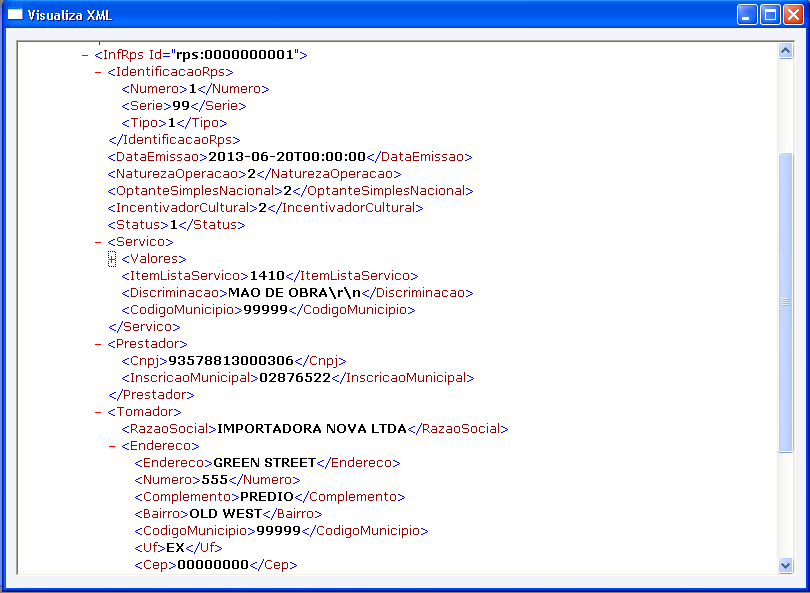810x593 pixels.
Task: Collapse the Servico node
Action: pyautogui.click(x=98, y=242)
